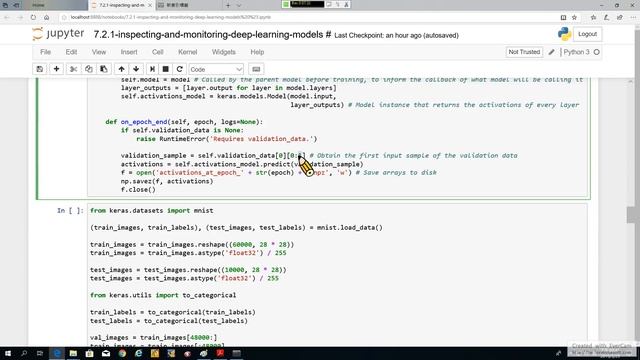
Task: Add page to favorites with star icon
Action: point(574,17)
